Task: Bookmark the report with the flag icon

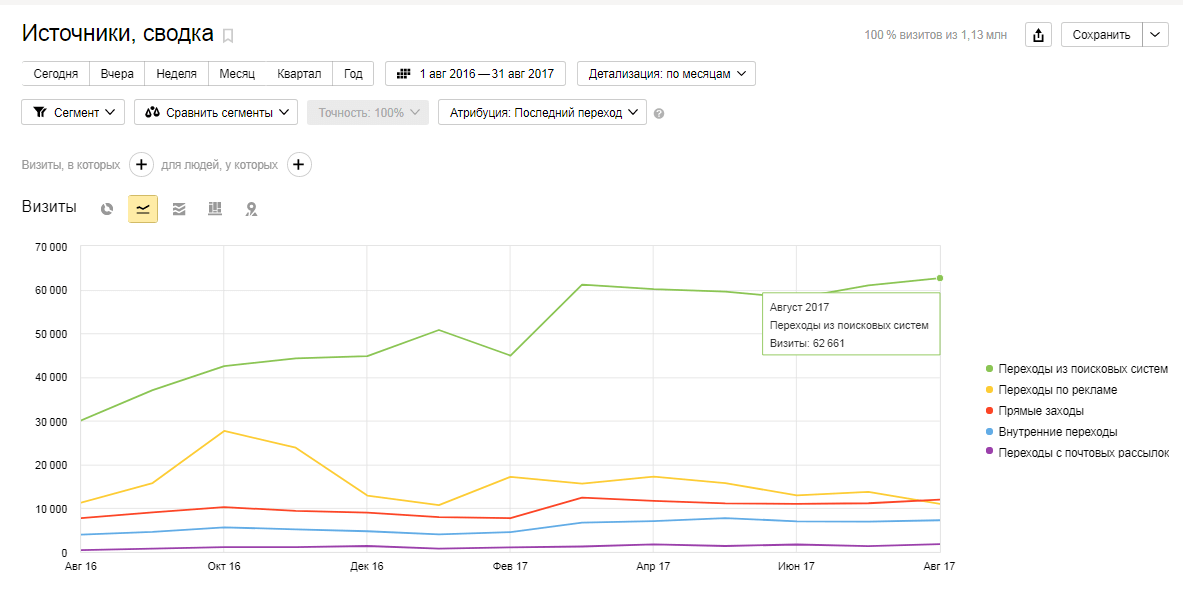Action: click(228, 36)
